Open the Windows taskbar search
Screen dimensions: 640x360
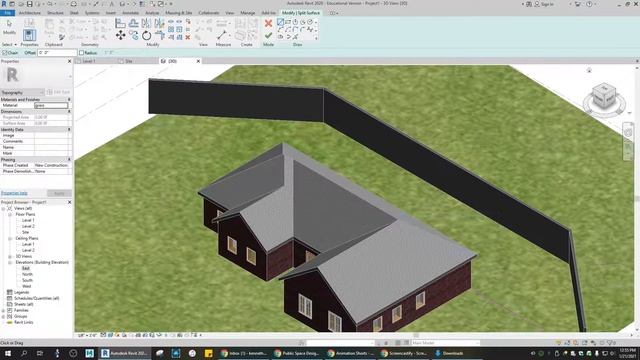click(24, 353)
